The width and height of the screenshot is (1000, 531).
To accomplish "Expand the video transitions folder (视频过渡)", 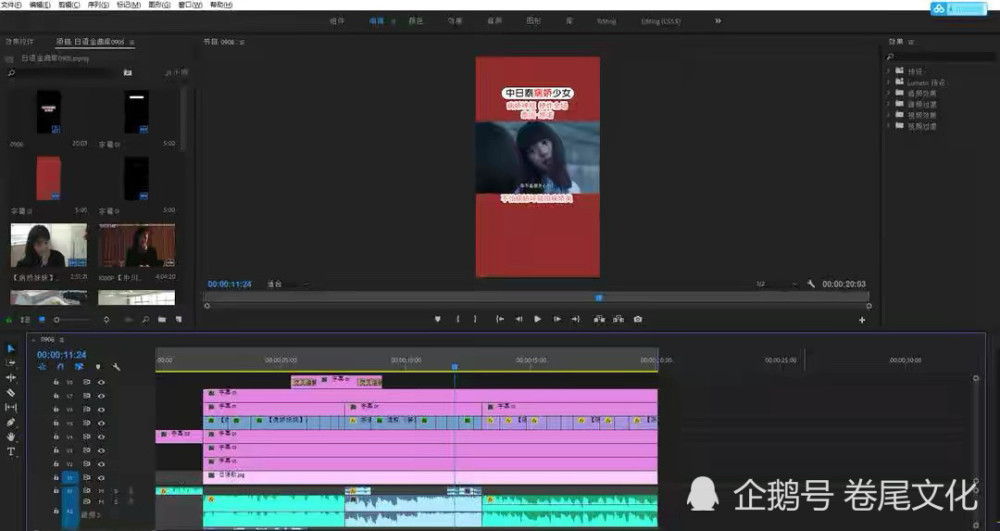I will tap(888, 126).
